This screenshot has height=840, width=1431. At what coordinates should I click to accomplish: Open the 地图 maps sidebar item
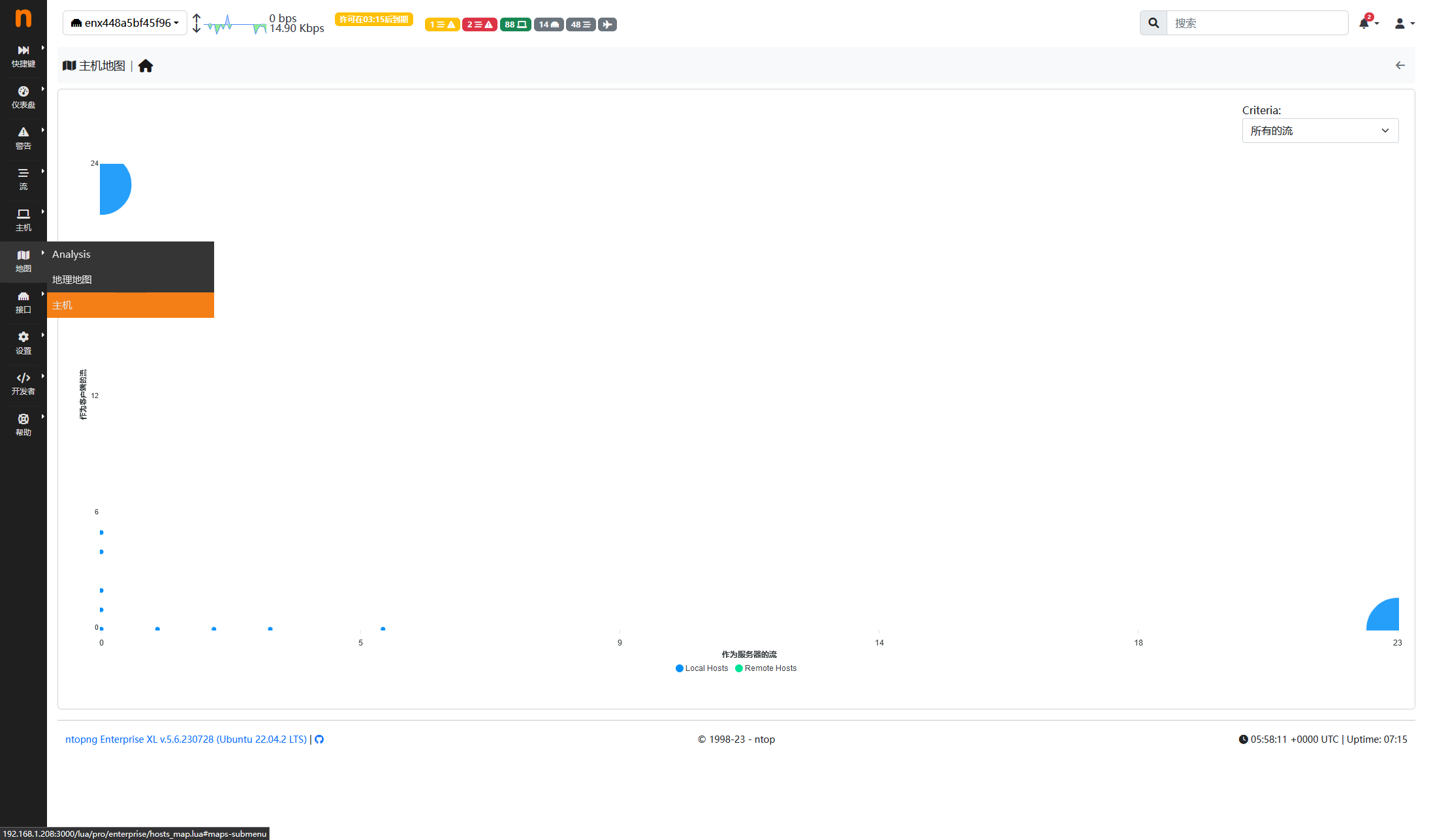click(24, 261)
